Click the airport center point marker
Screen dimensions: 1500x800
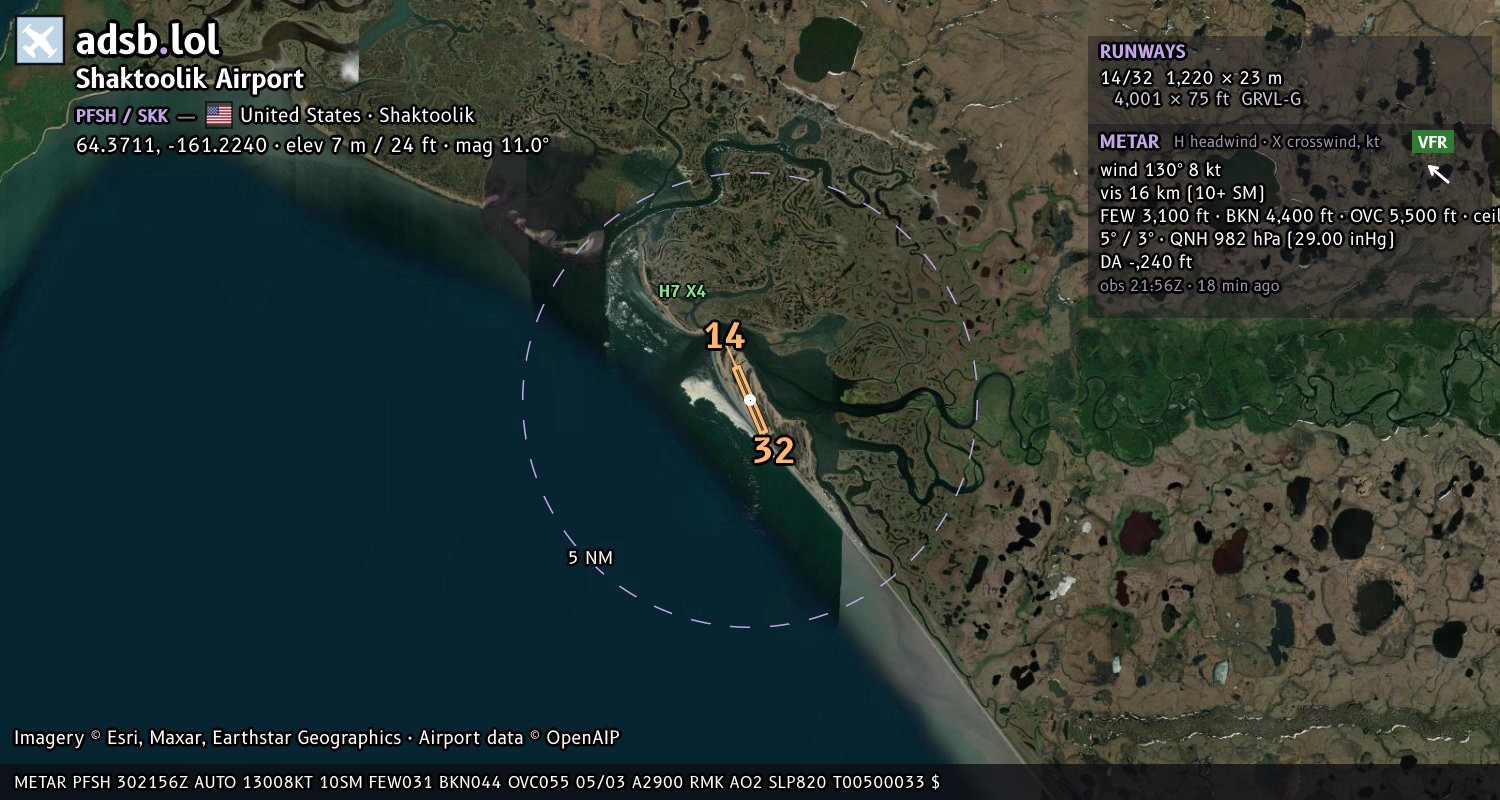point(750,400)
